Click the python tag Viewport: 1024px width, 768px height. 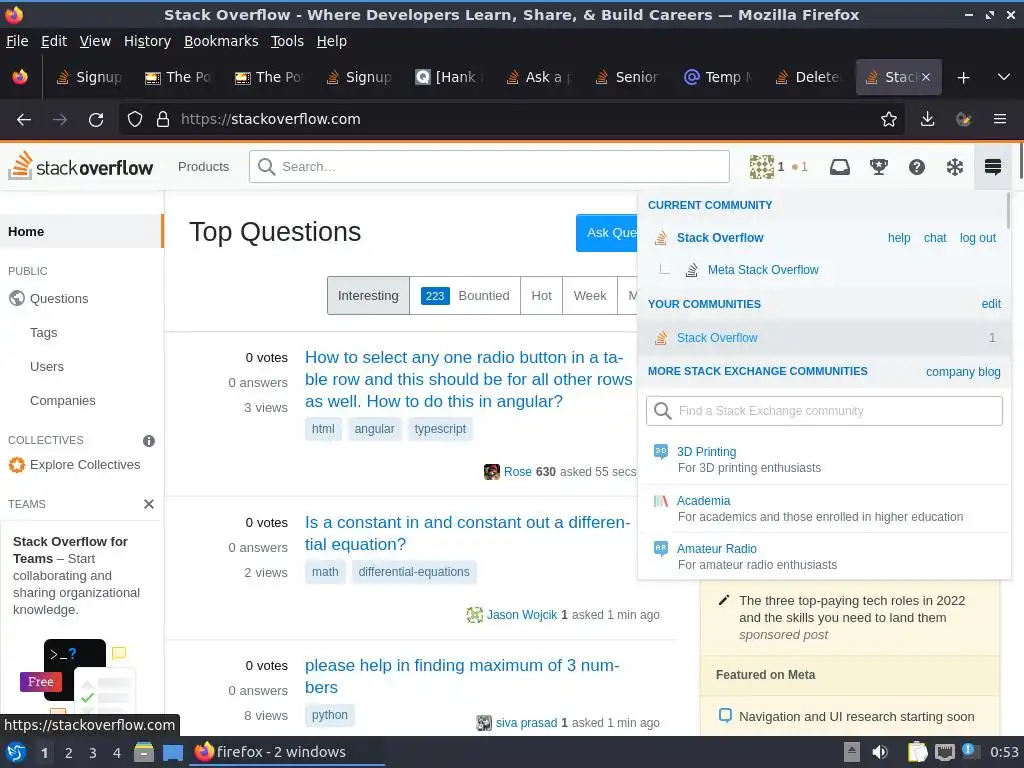click(330, 715)
